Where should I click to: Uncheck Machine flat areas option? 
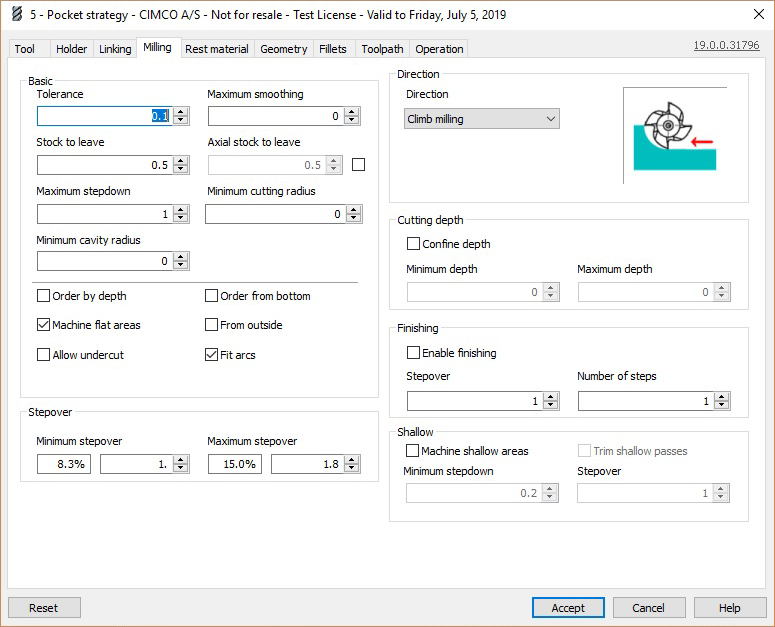44,325
